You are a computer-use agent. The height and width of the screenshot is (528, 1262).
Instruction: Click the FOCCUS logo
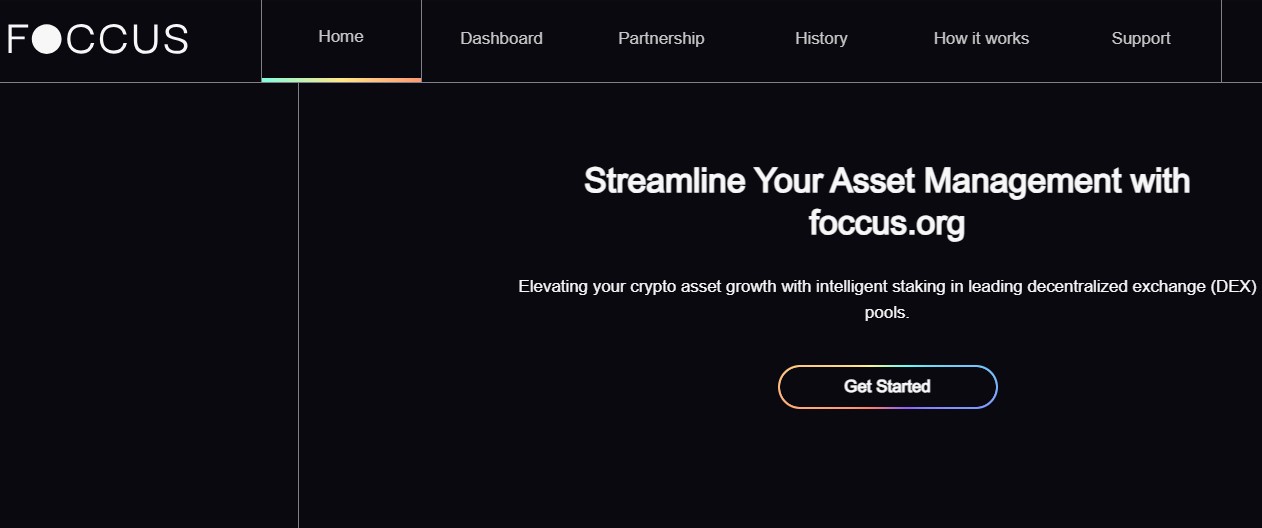[98, 40]
